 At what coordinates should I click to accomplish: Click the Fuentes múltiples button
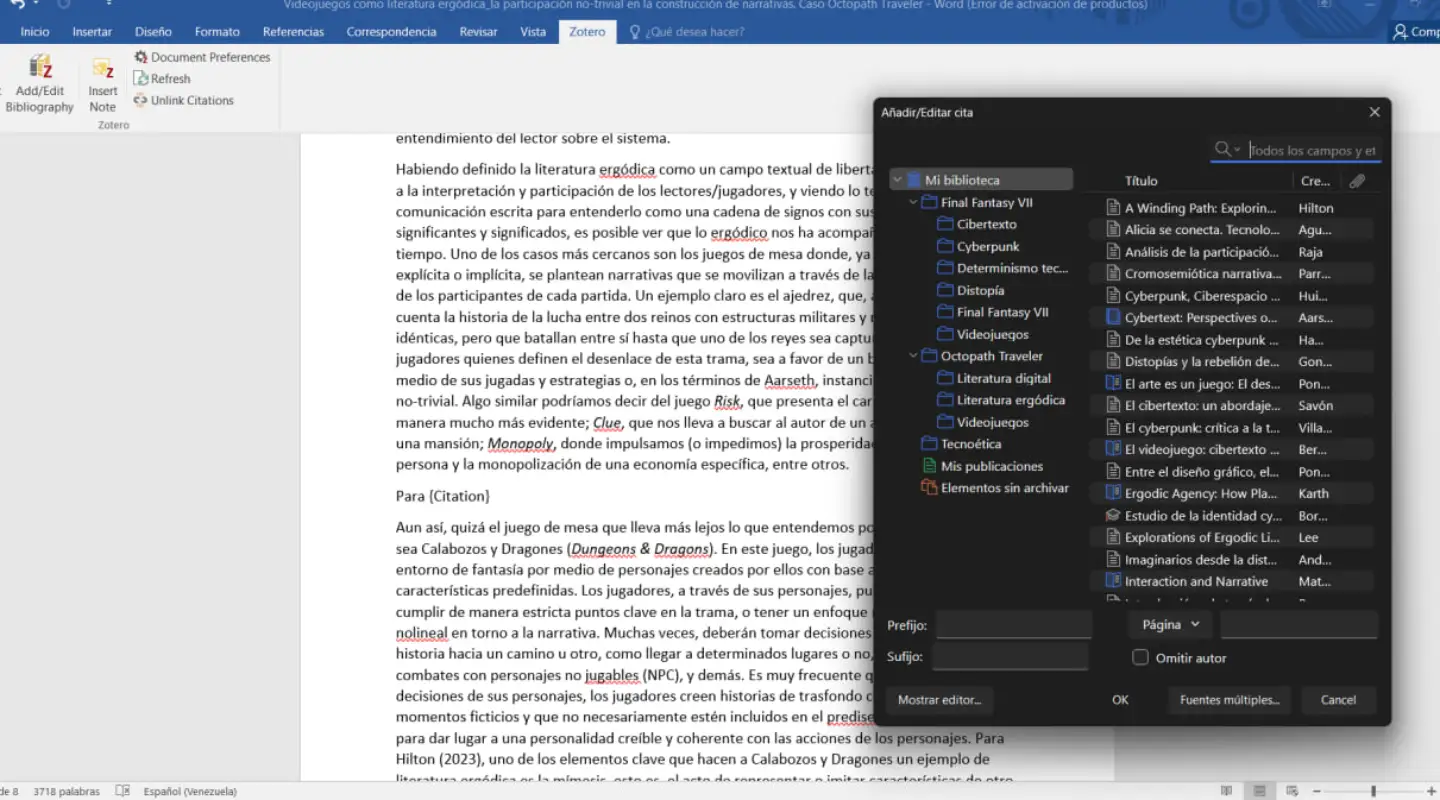(x=1229, y=700)
